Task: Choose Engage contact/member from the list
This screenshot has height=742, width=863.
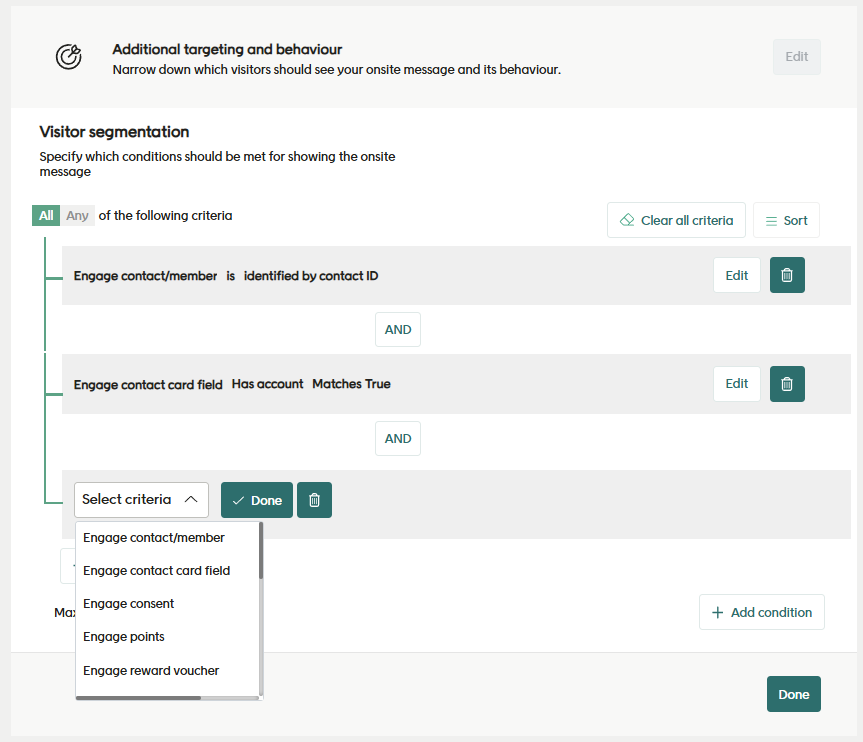Action: tap(154, 537)
